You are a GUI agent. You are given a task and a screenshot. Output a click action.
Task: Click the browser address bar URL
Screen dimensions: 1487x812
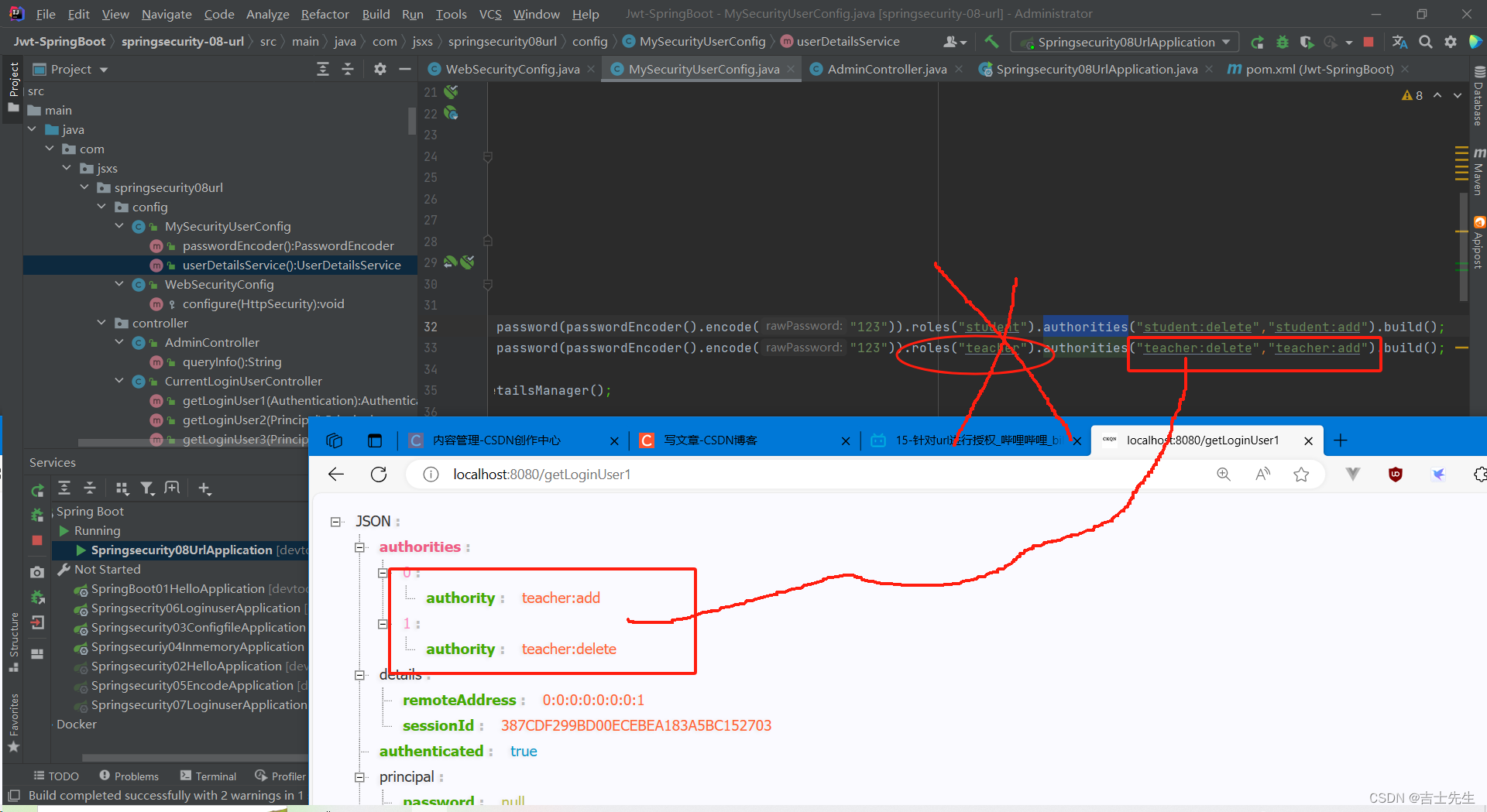(541, 474)
